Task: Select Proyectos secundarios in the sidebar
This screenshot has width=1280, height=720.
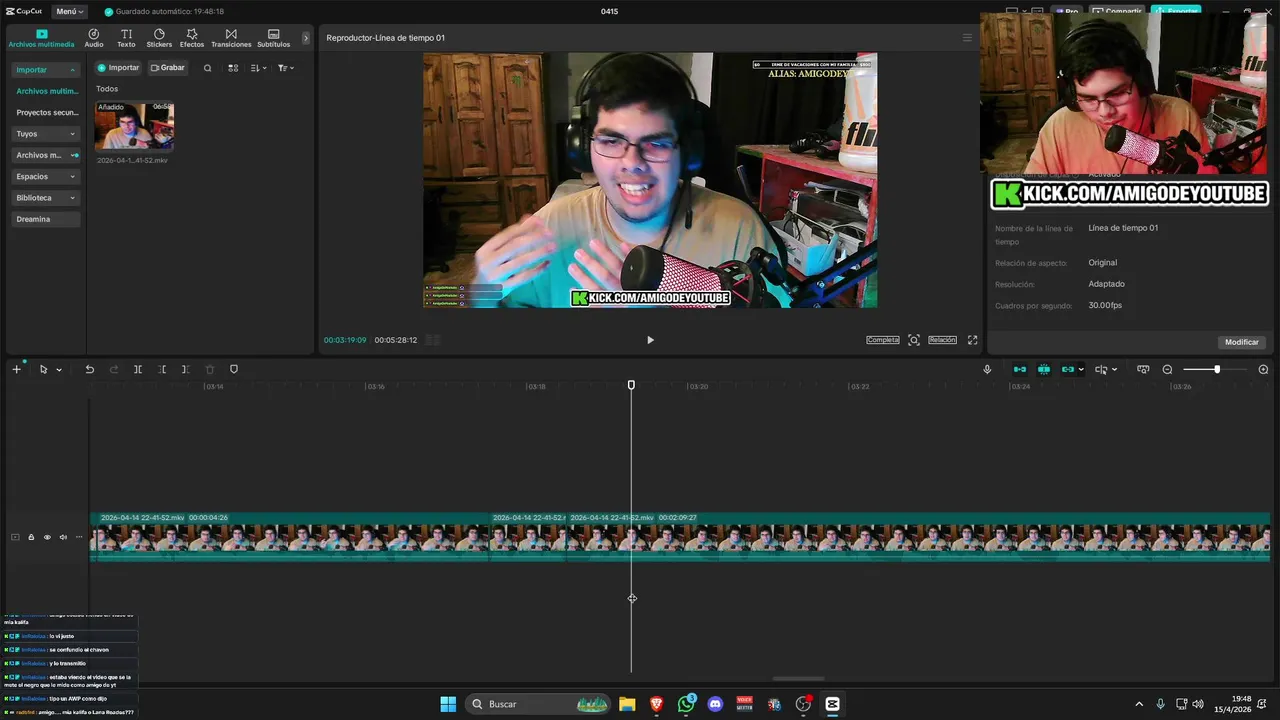Action: [x=47, y=112]
